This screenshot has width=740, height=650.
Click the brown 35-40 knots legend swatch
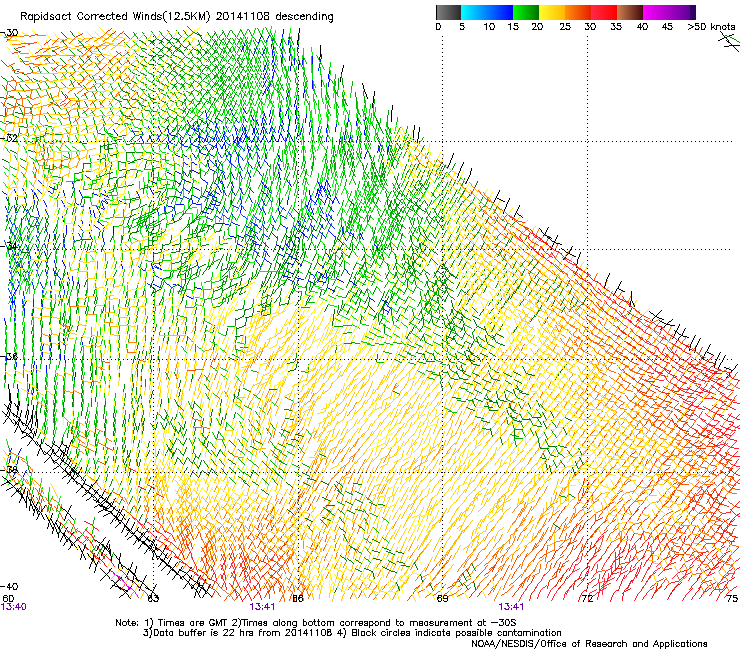click(630, 12)
